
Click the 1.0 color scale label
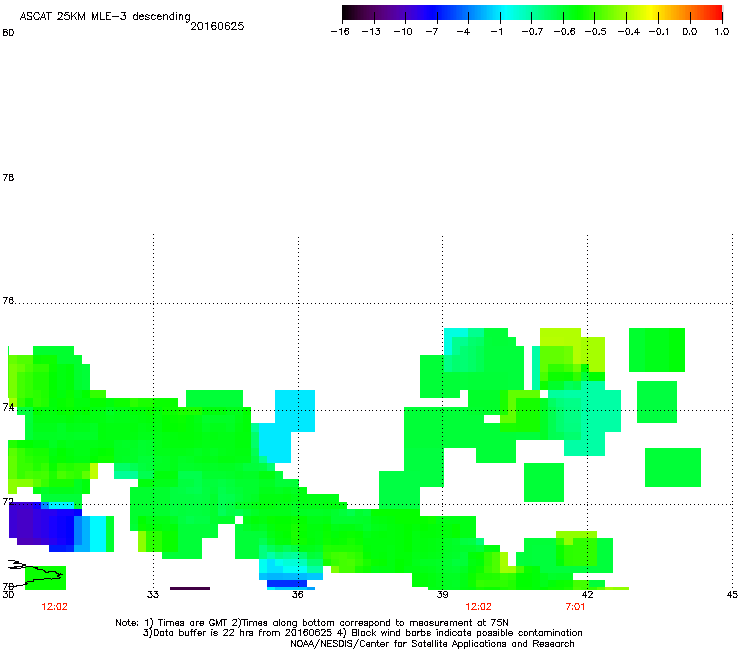pos(722,32)
